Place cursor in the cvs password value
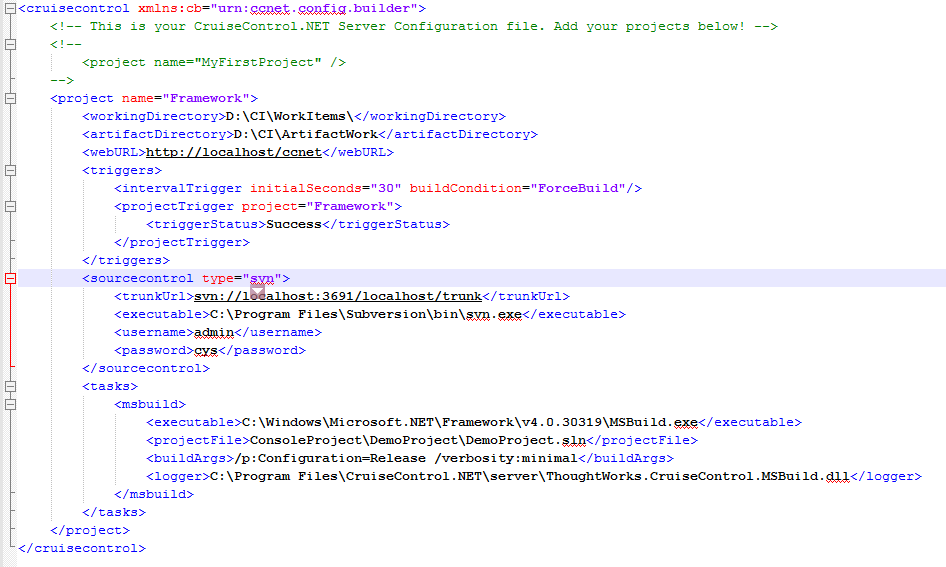Image resolution: width=946 pixels, height=567 pixels. (x=205, y=351)
